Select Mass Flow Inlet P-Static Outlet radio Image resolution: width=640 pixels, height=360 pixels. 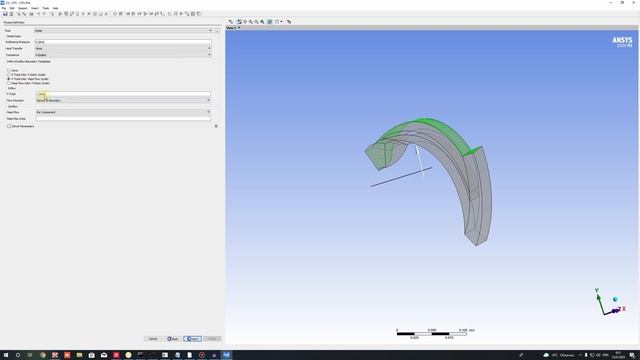click(9, 83)
